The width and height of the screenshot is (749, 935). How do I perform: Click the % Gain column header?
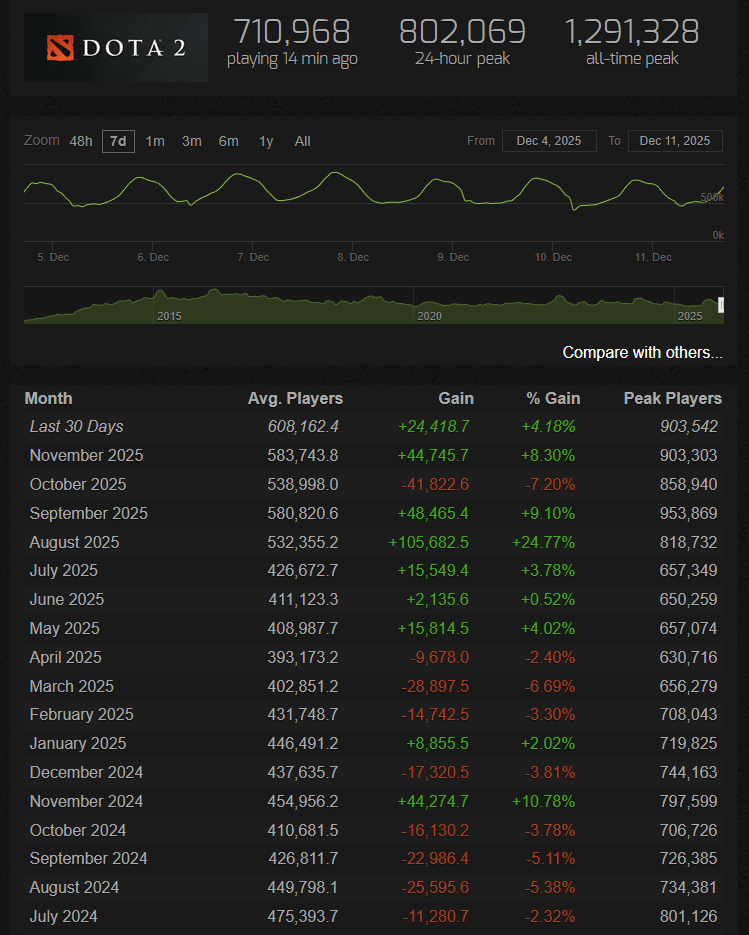click(553, 398)
